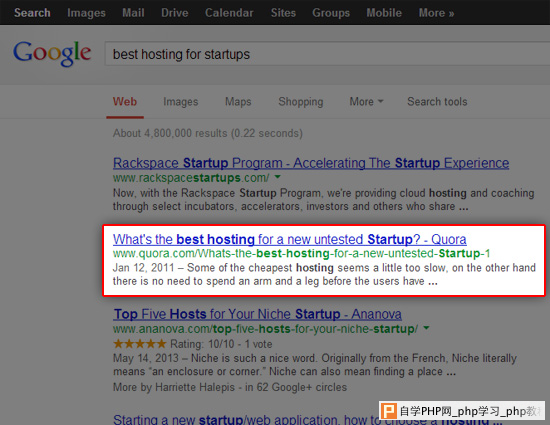Click the 'More by Harriette Halepis' link
This screenshot has width=550, height=425.
pyautogui.click(x=174, y=387)
